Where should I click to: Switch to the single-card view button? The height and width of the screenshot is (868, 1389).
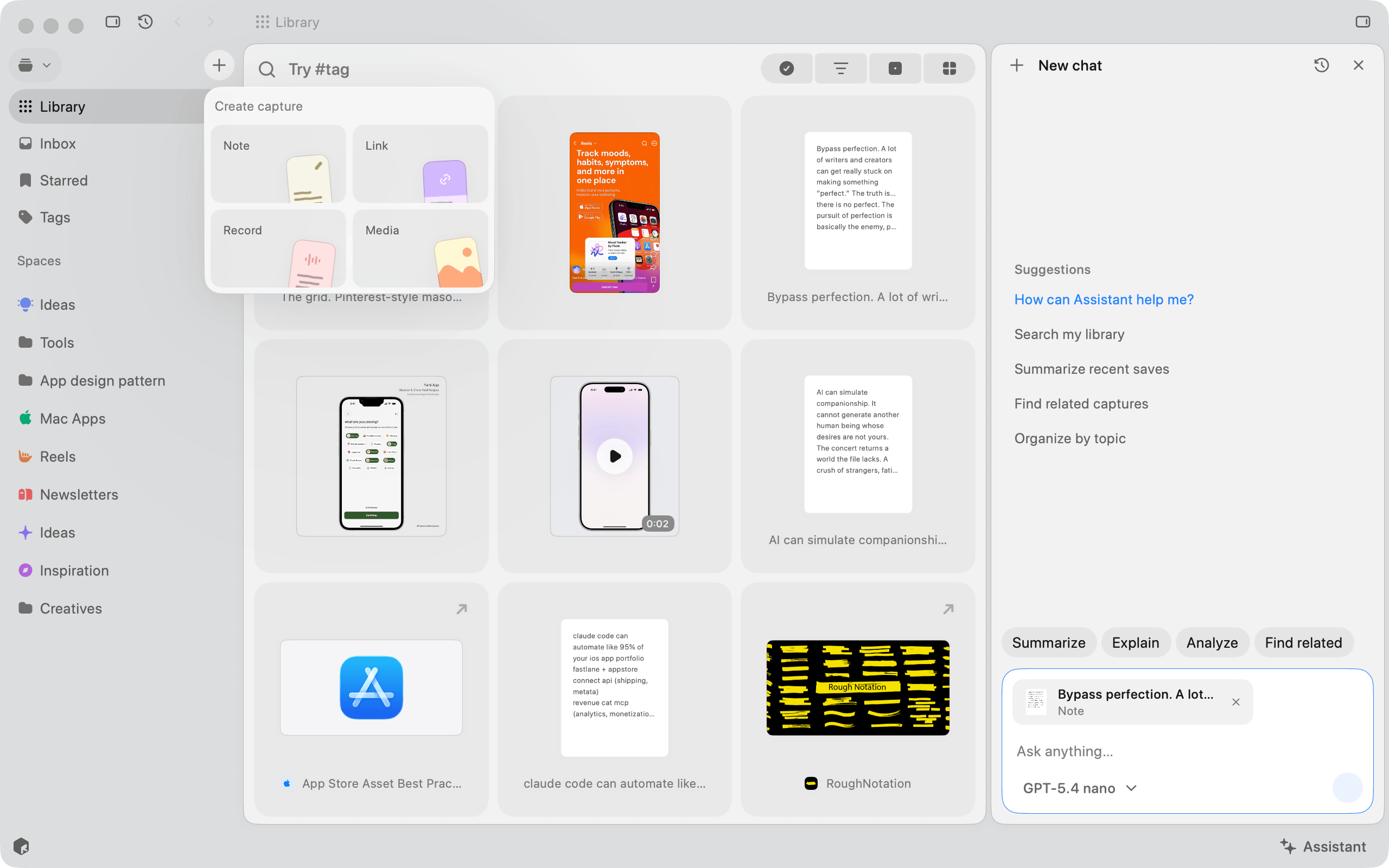click(895, 68)
